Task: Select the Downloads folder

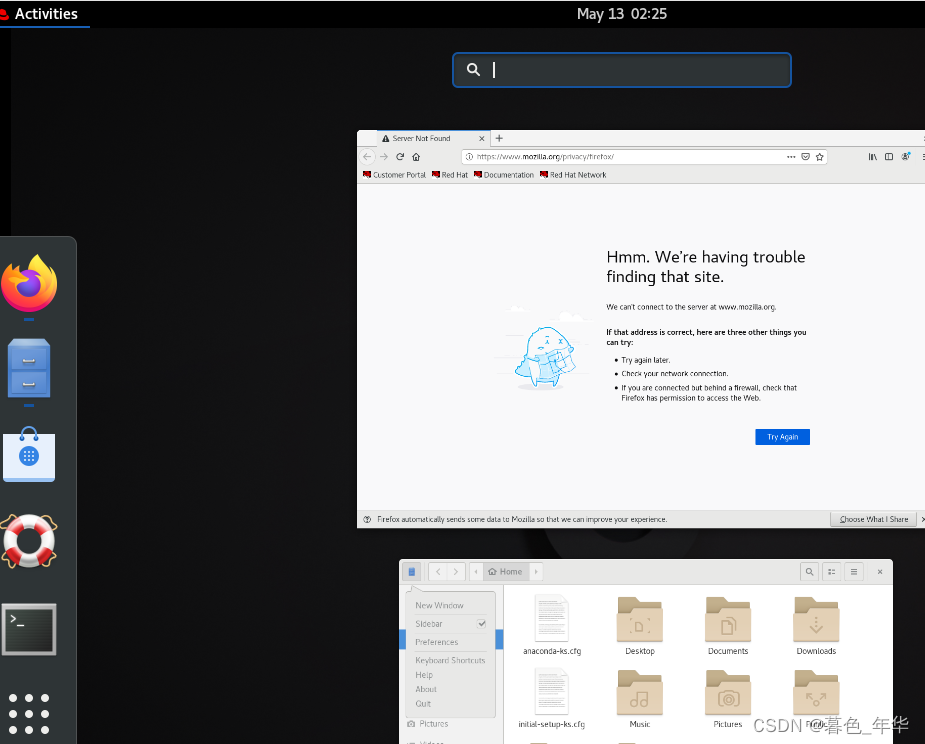Action: click(x=816, y=625)
